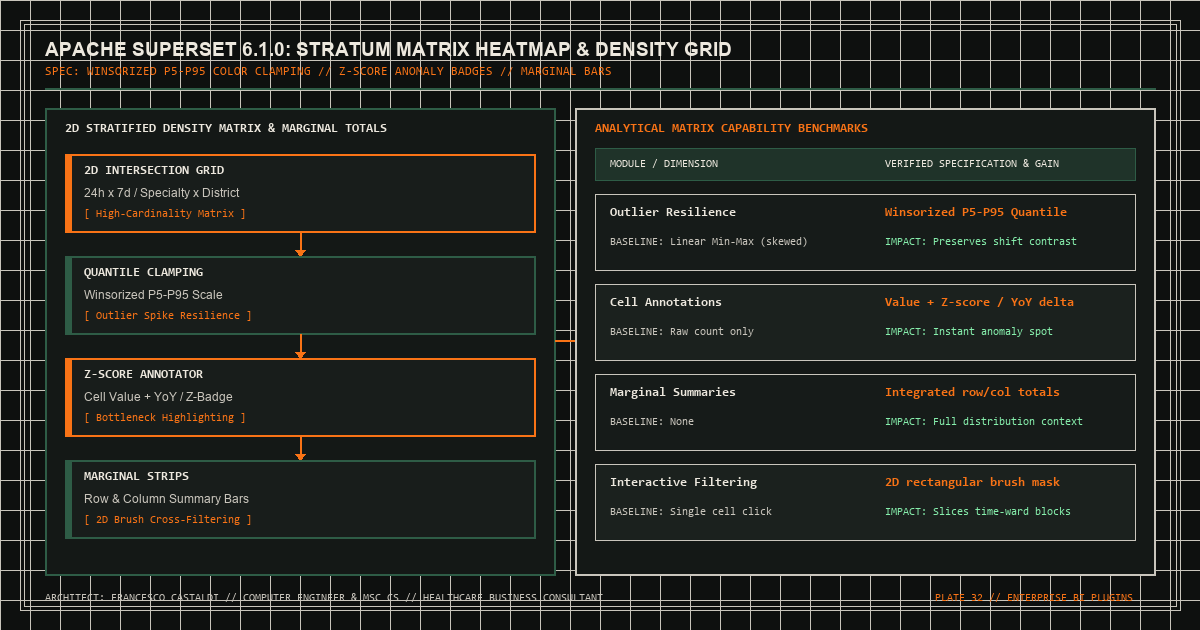
Task: Click the architect credit line 'FRANCESCO CASTALDI'
Action: pyautogui.click(x=324, y=598)
